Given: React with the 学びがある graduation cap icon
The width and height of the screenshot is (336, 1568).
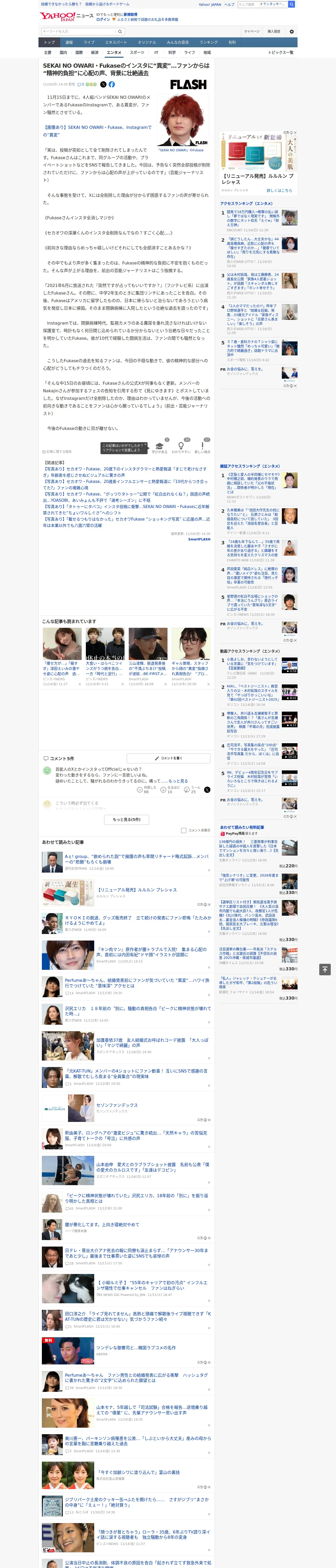Looking at the screenshot, I should [x=160, y=446].
